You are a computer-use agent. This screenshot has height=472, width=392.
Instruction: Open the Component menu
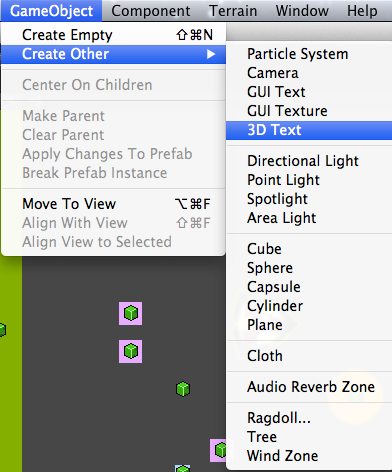pos(151,11)
